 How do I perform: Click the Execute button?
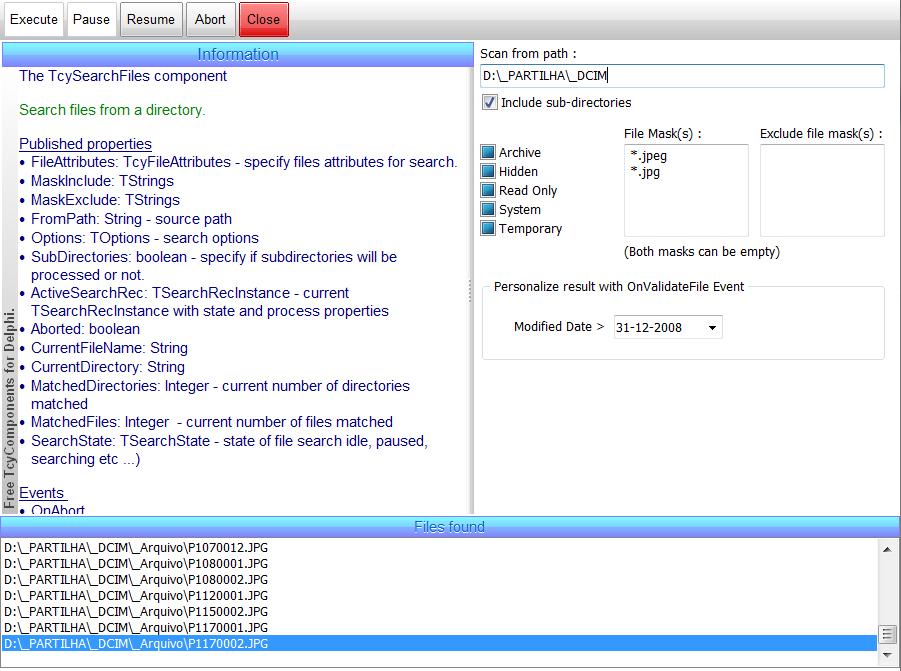pyautogui.click(x=34, y=19)
